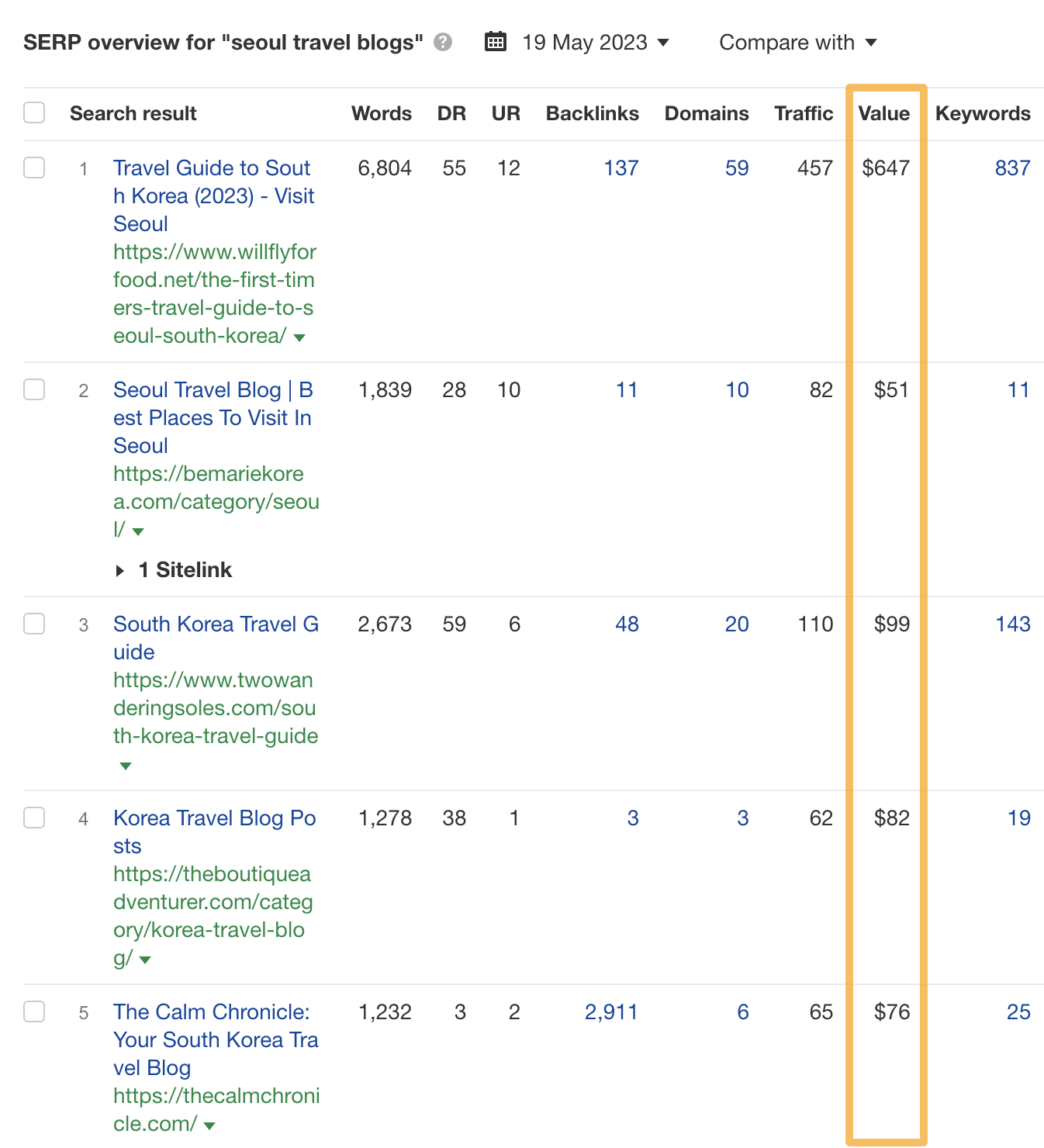Check the checkbox next to Korea Travel Blog Posts
This screenshot has height=1148, width=1044.
point(33,818)
